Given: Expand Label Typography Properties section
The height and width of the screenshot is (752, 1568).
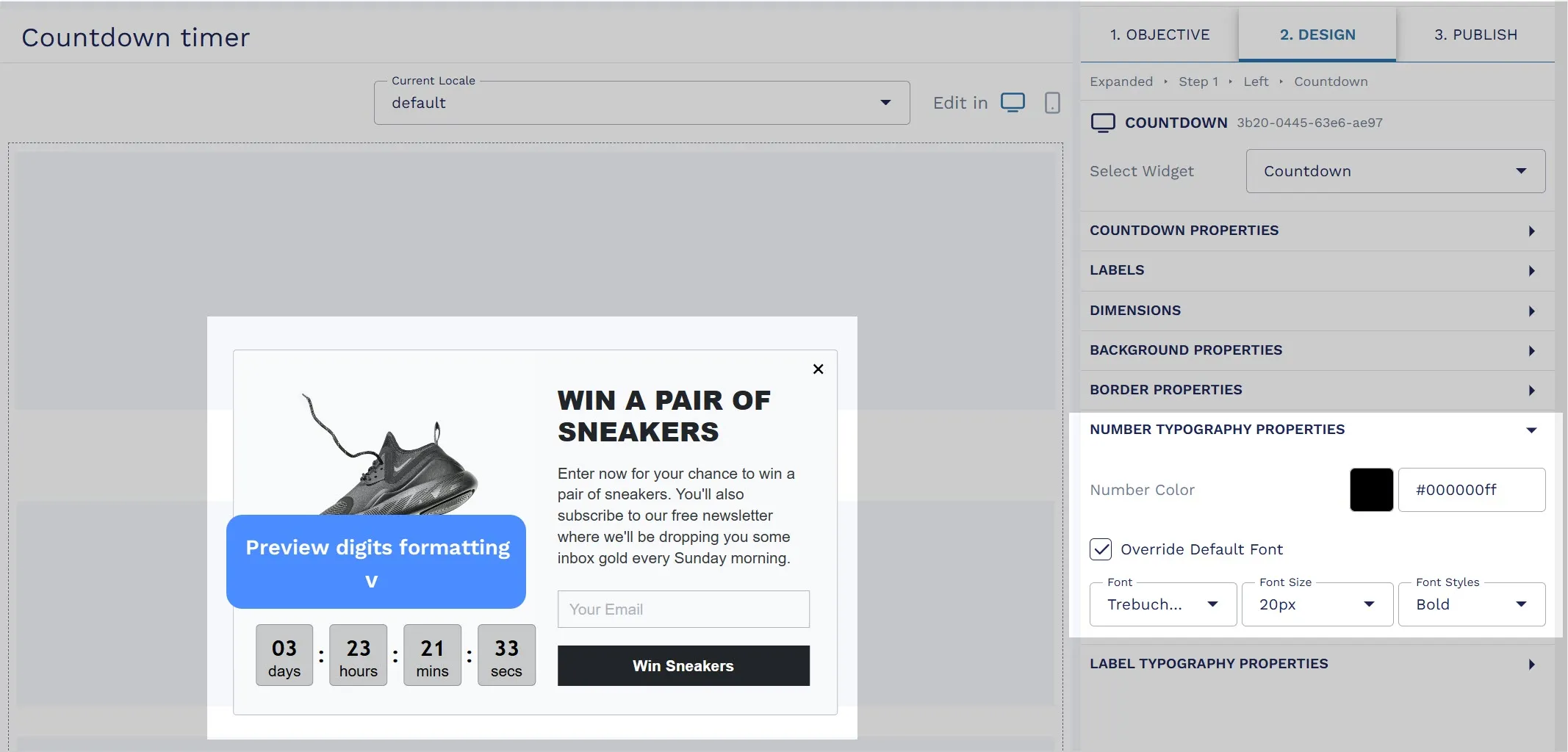Looking at the screenshot, I should click(x=1317, y=664).
